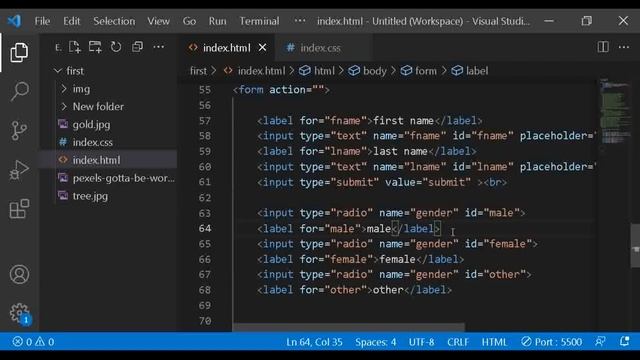Screen dimensions: 640x360
Task: Open the Run and Debug view
Action: [19, 170]
